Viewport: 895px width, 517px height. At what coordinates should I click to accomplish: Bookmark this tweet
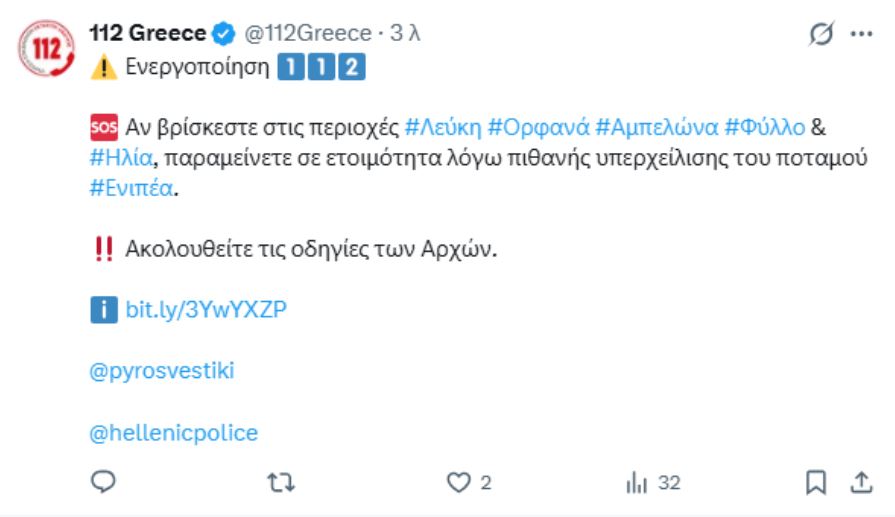(x=816, y=483)
